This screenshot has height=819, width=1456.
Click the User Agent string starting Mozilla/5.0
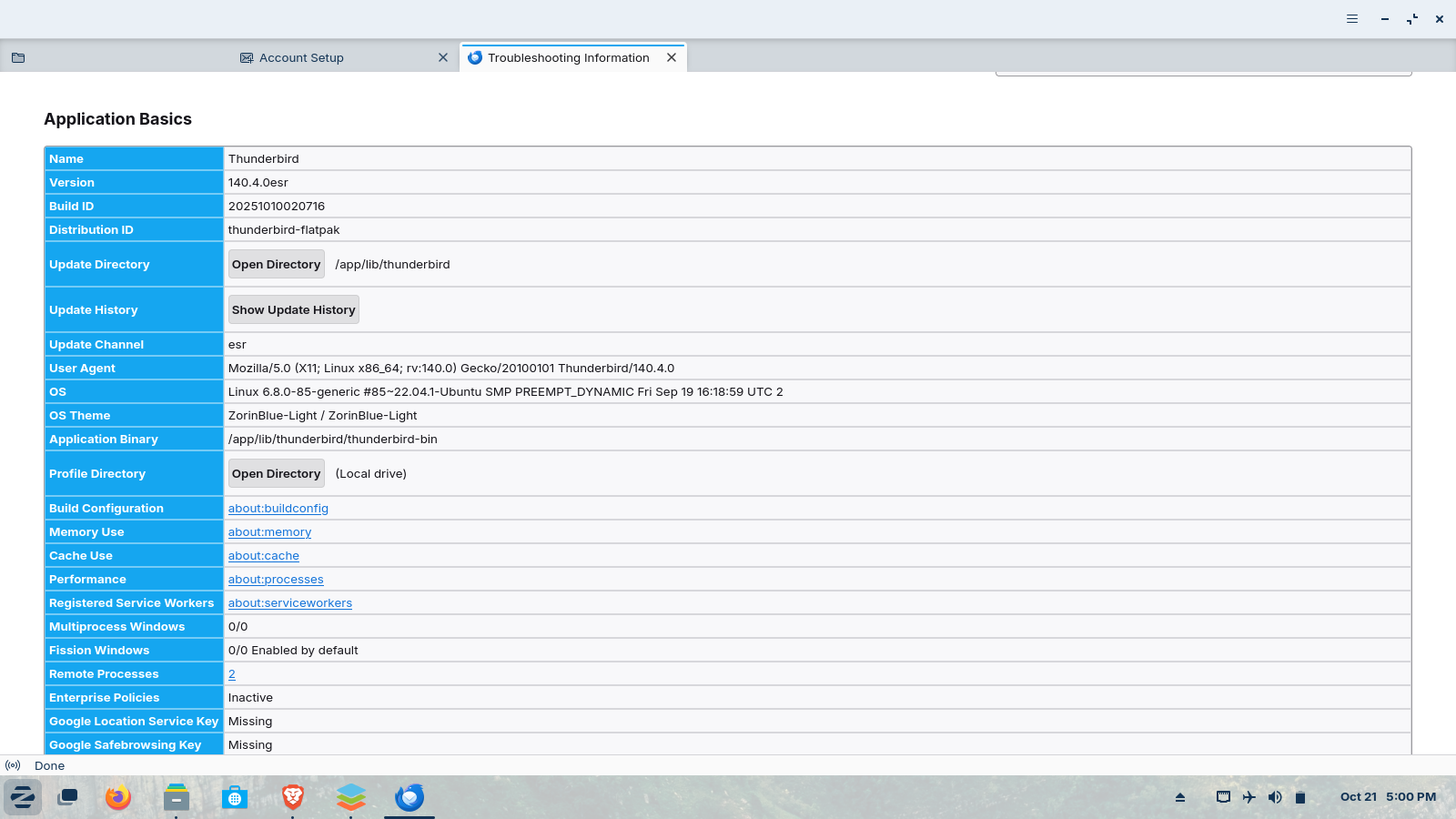point(451,369)
